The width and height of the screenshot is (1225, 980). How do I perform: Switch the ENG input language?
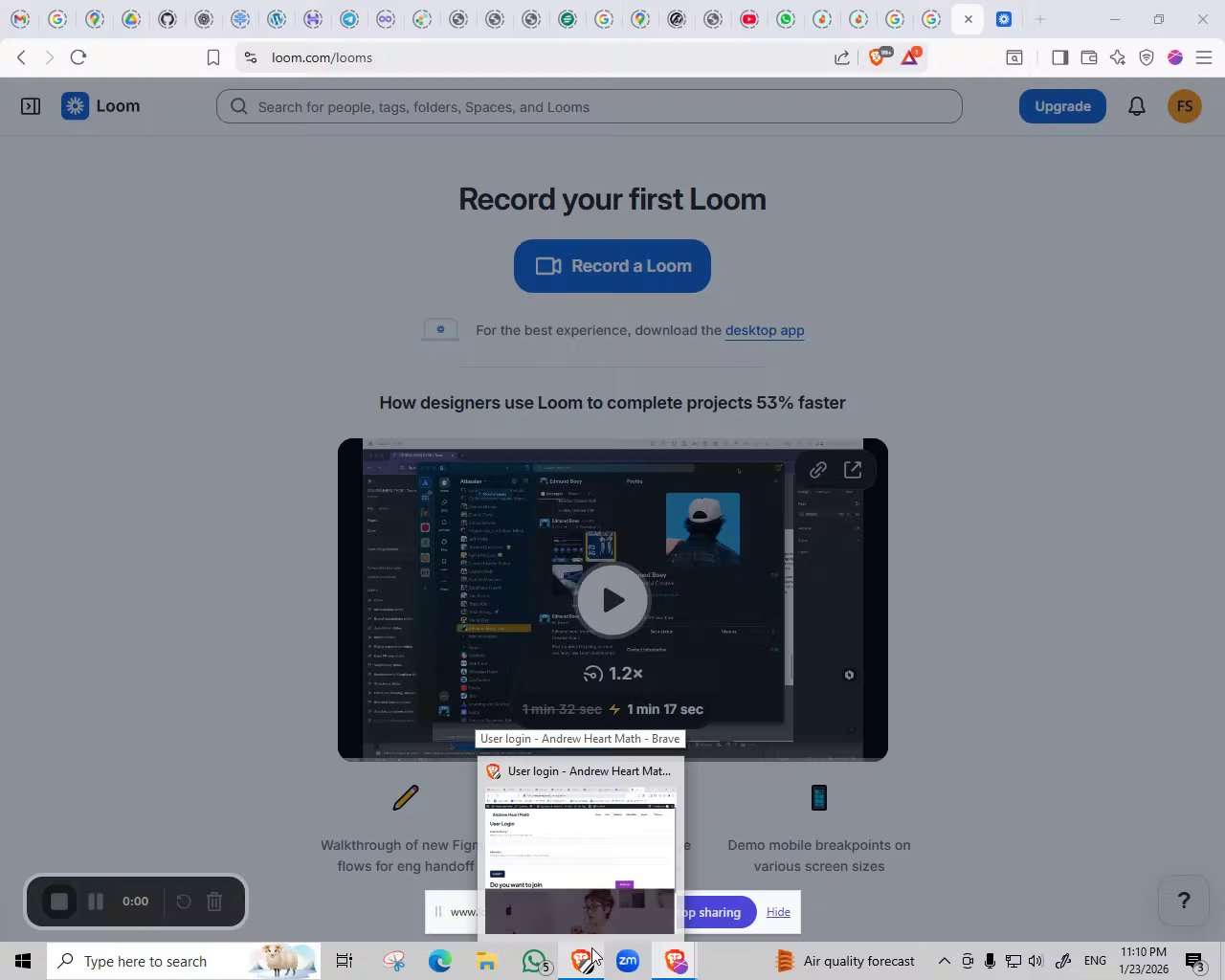(1095, 961)
